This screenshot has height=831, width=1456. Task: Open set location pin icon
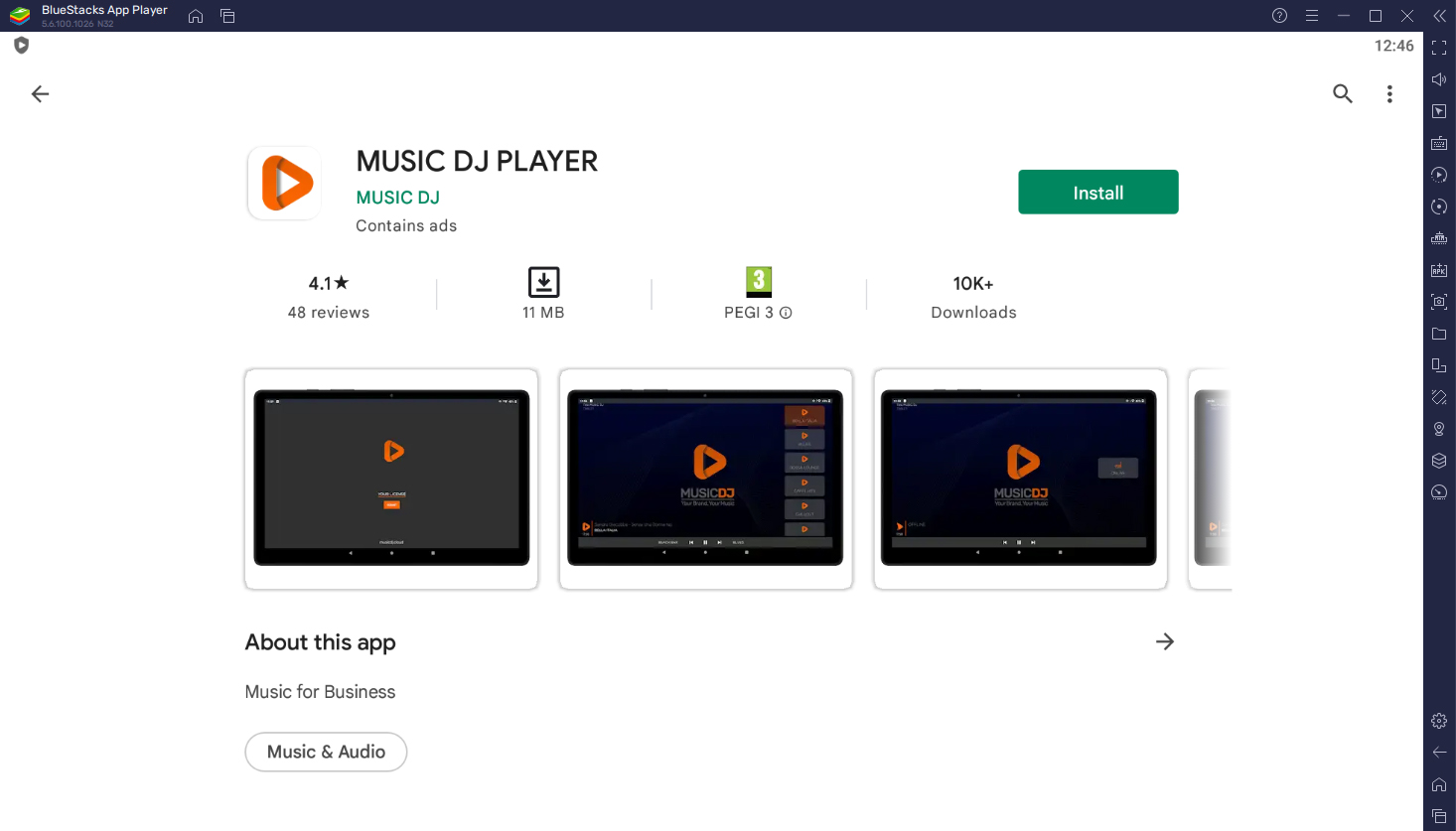pos(1439,429)
